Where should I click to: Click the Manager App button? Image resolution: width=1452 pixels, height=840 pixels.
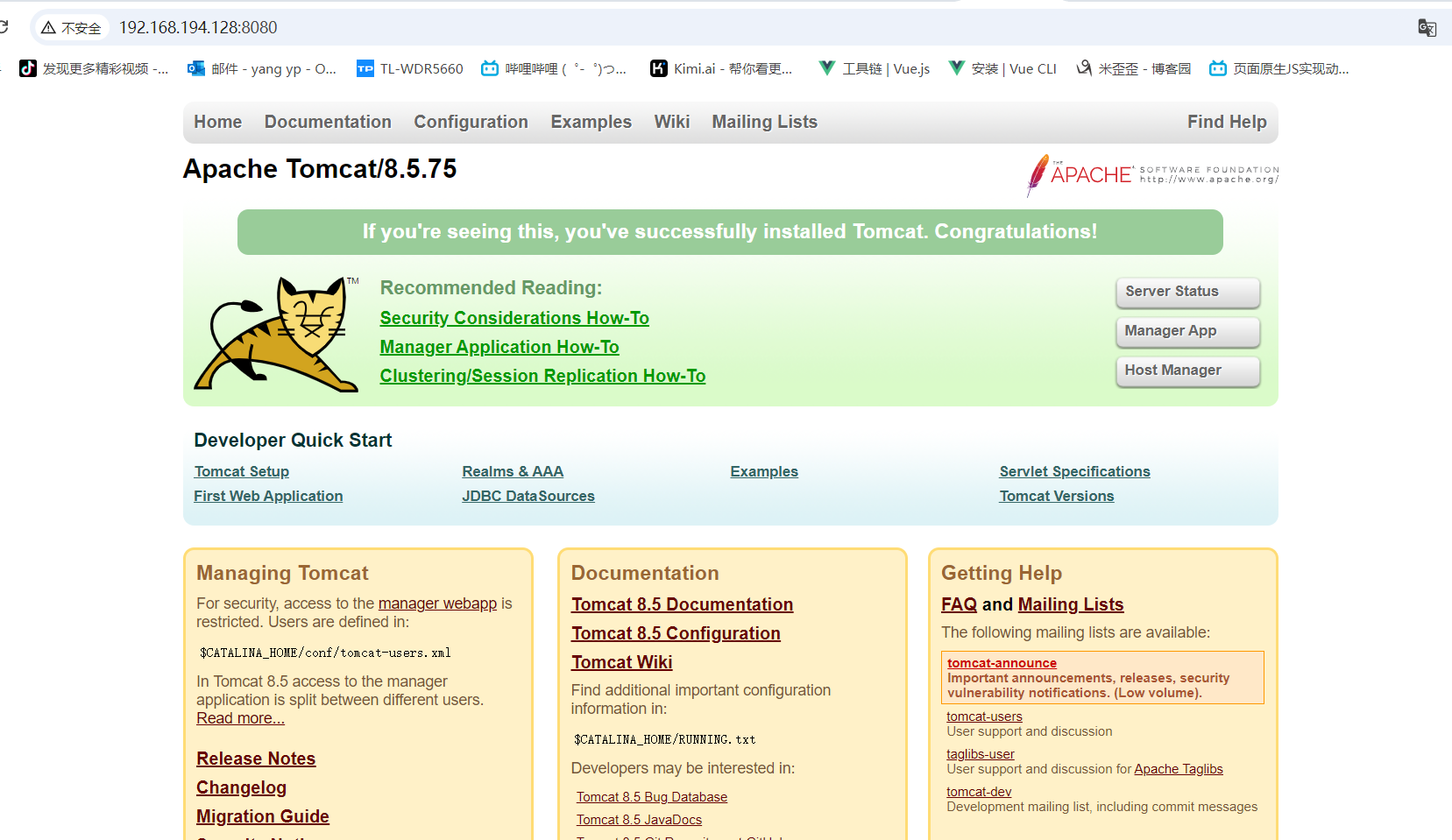click(1187, 331)
